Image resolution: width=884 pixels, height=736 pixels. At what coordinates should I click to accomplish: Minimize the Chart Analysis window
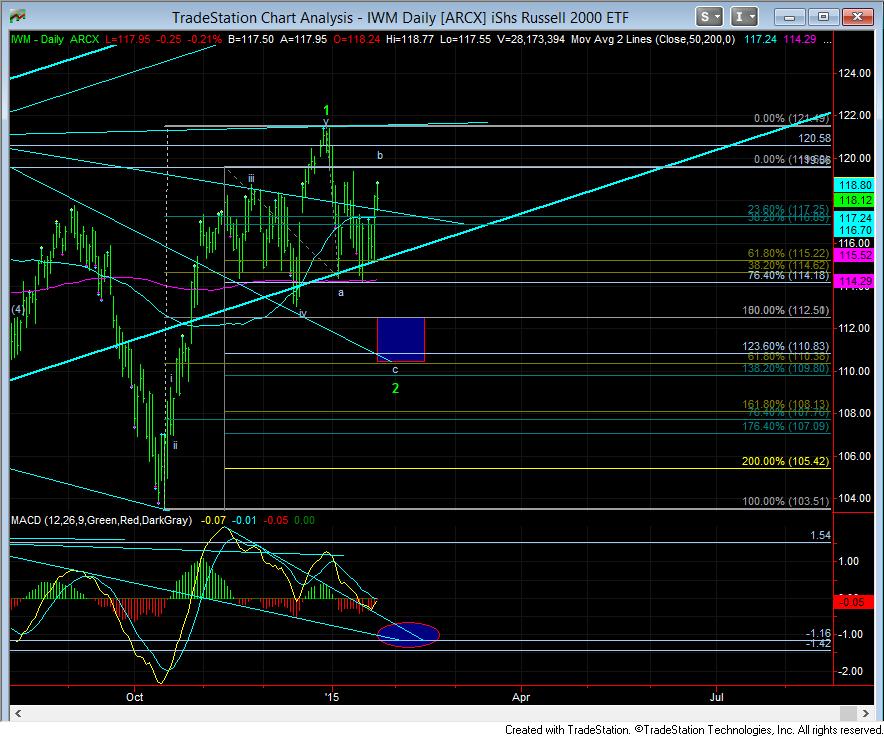[789, 17]
